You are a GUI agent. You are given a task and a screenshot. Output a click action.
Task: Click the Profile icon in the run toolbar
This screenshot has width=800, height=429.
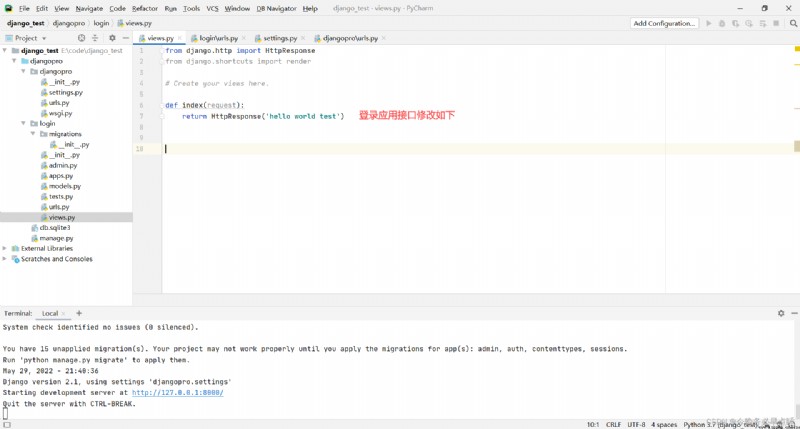pyautogui.click(x=749, y=23)
